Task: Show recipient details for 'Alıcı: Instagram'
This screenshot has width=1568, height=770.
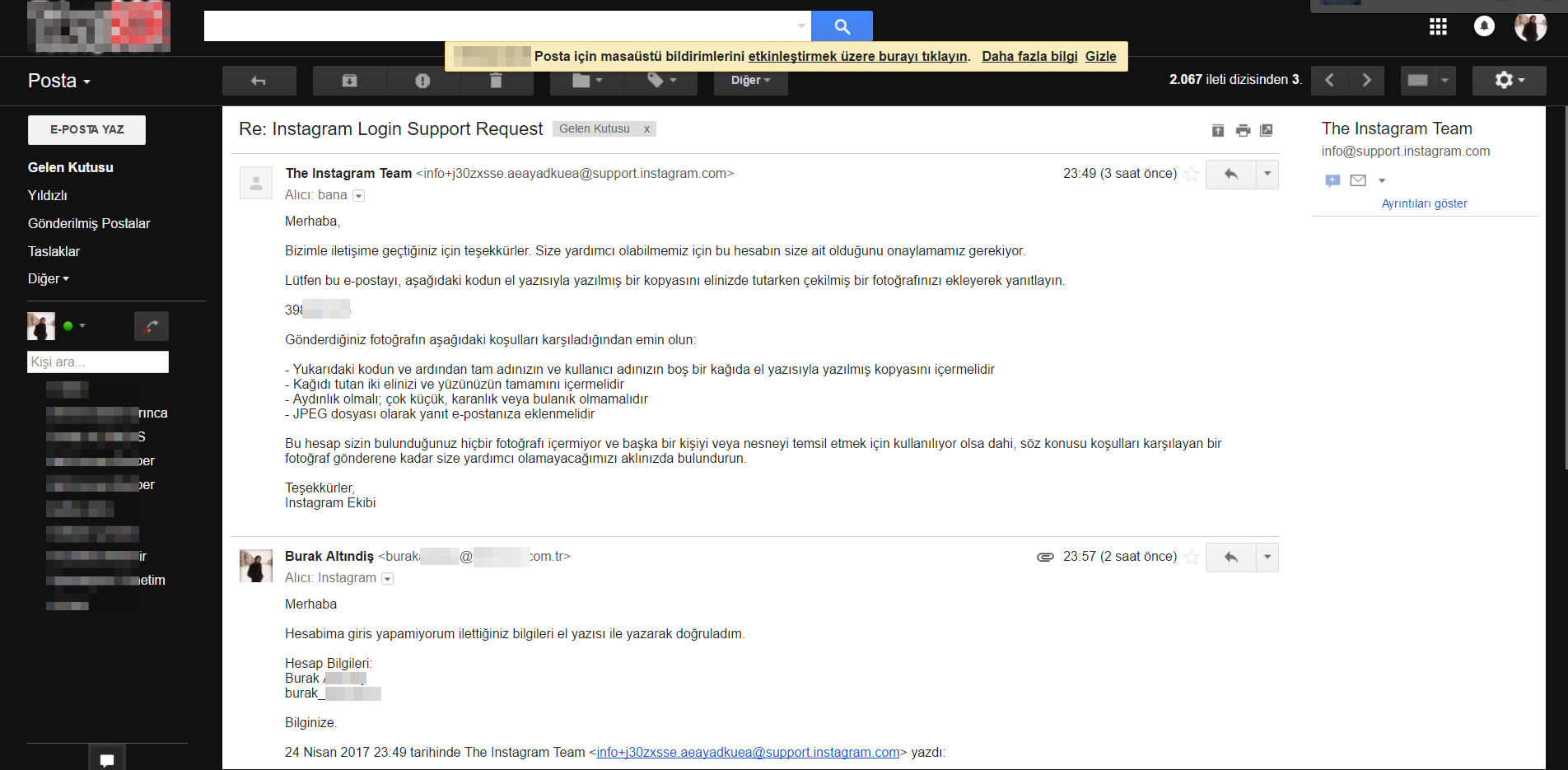Action: tap(387, 579)
